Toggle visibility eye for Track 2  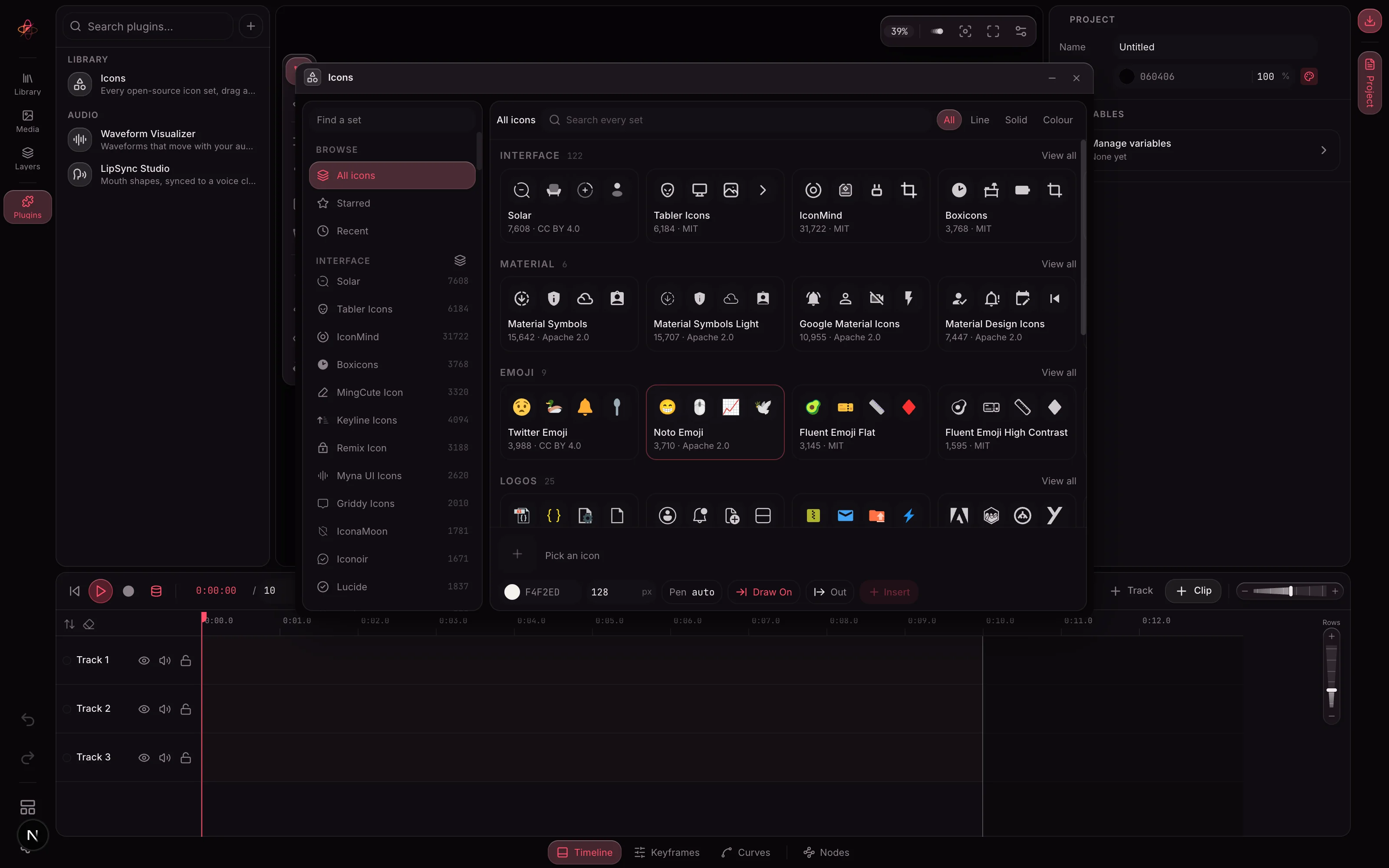[x=144, y=710]
